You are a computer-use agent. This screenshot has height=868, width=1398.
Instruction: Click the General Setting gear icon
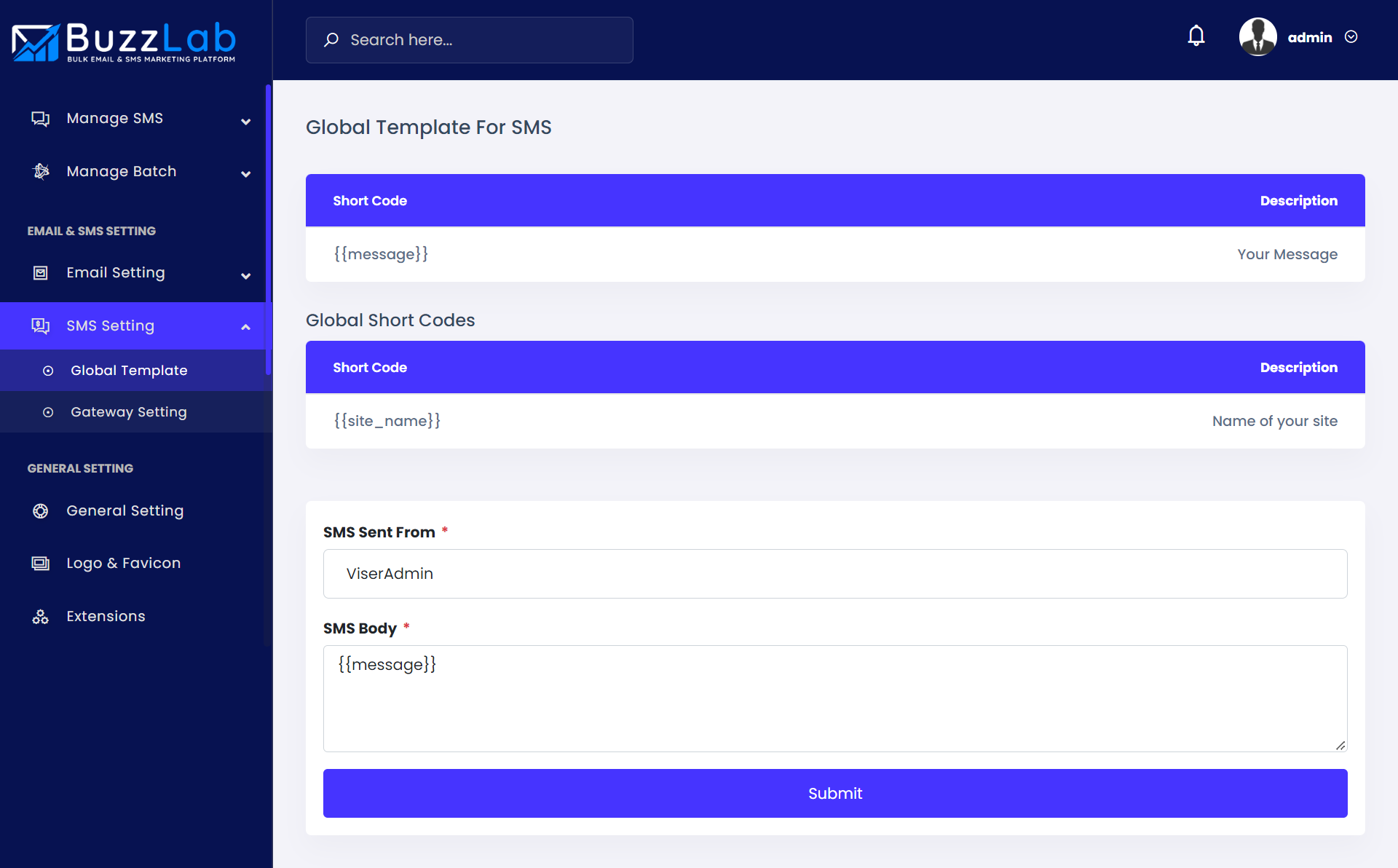pyautogui.click(x=41, y=511)
